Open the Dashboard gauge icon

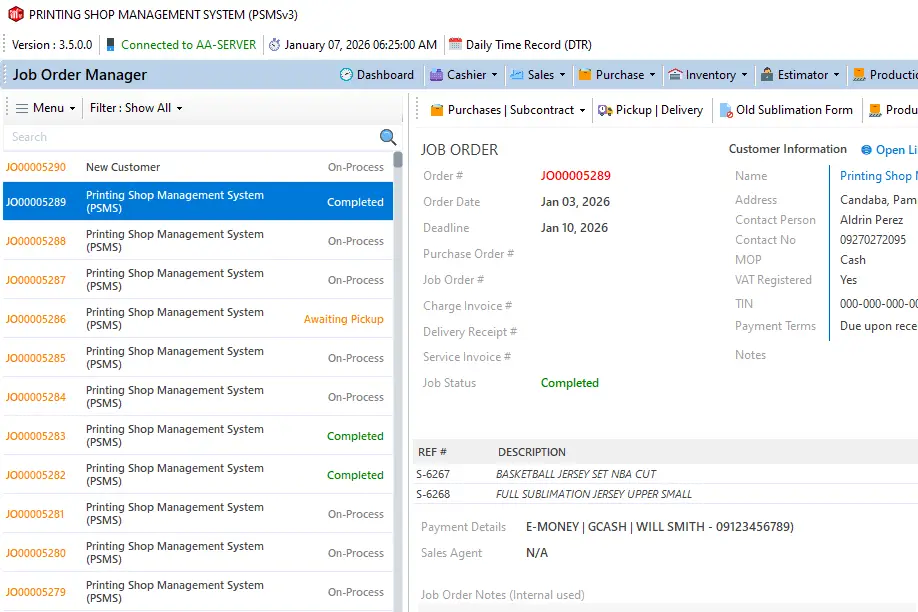click(x=347, y=75)
